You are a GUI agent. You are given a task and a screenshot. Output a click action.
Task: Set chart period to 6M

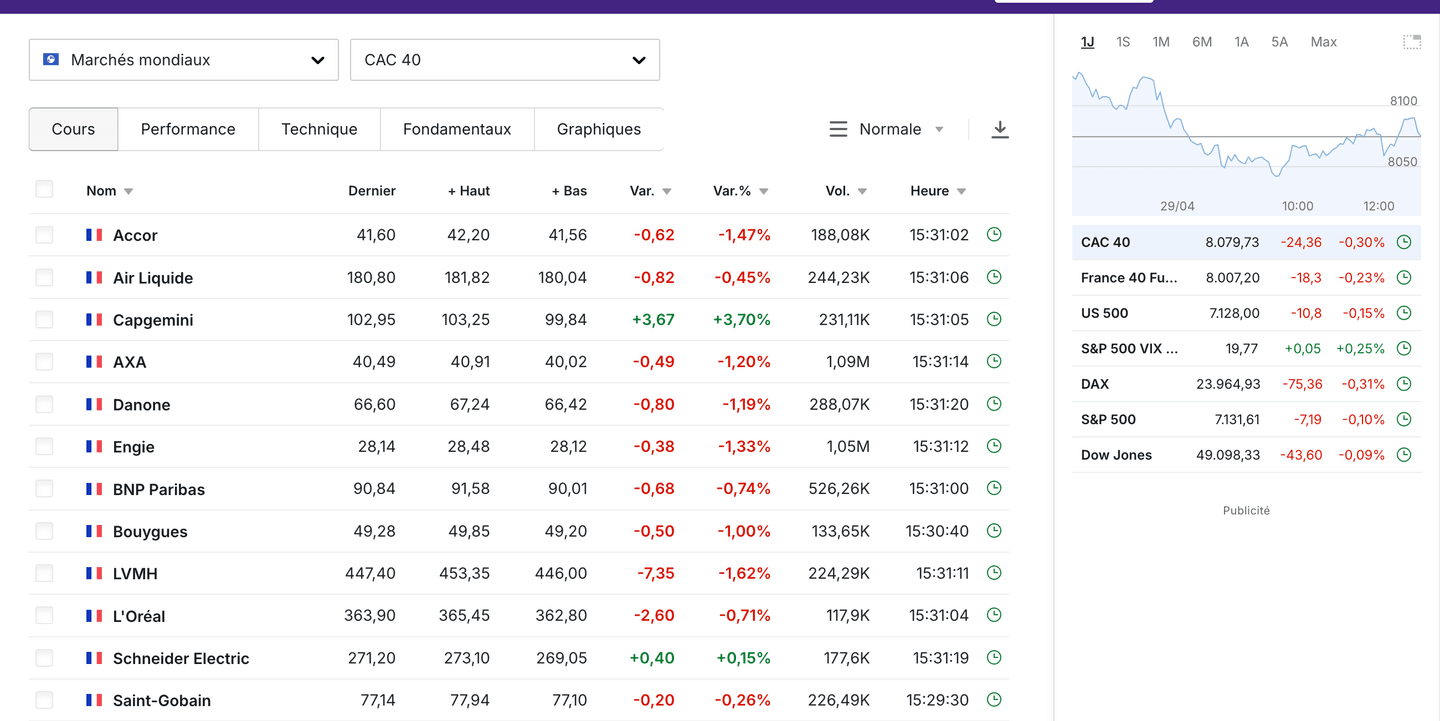[x=1202, y=42]
